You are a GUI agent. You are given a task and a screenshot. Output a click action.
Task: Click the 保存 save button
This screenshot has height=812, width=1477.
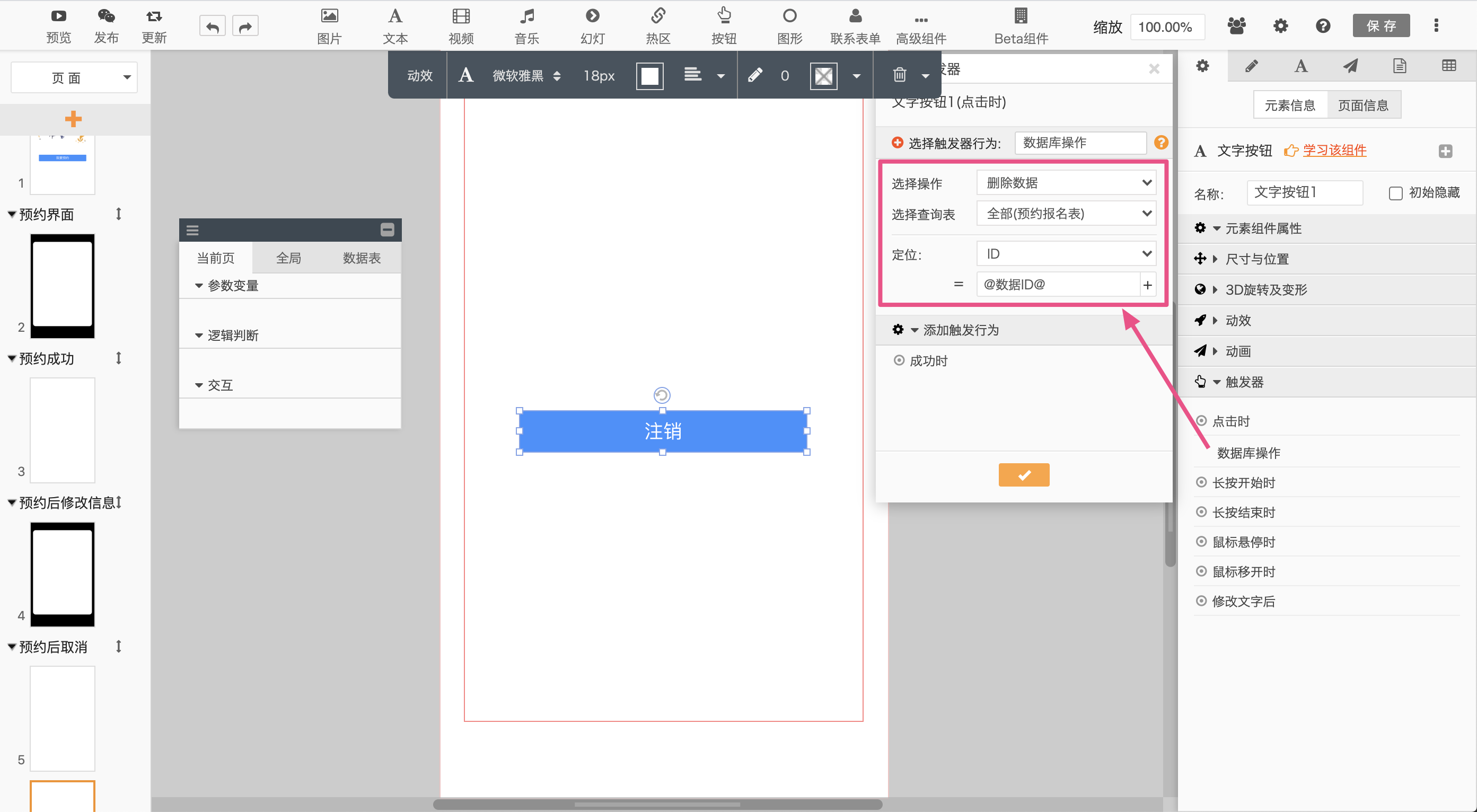(x=1380, y=26)
